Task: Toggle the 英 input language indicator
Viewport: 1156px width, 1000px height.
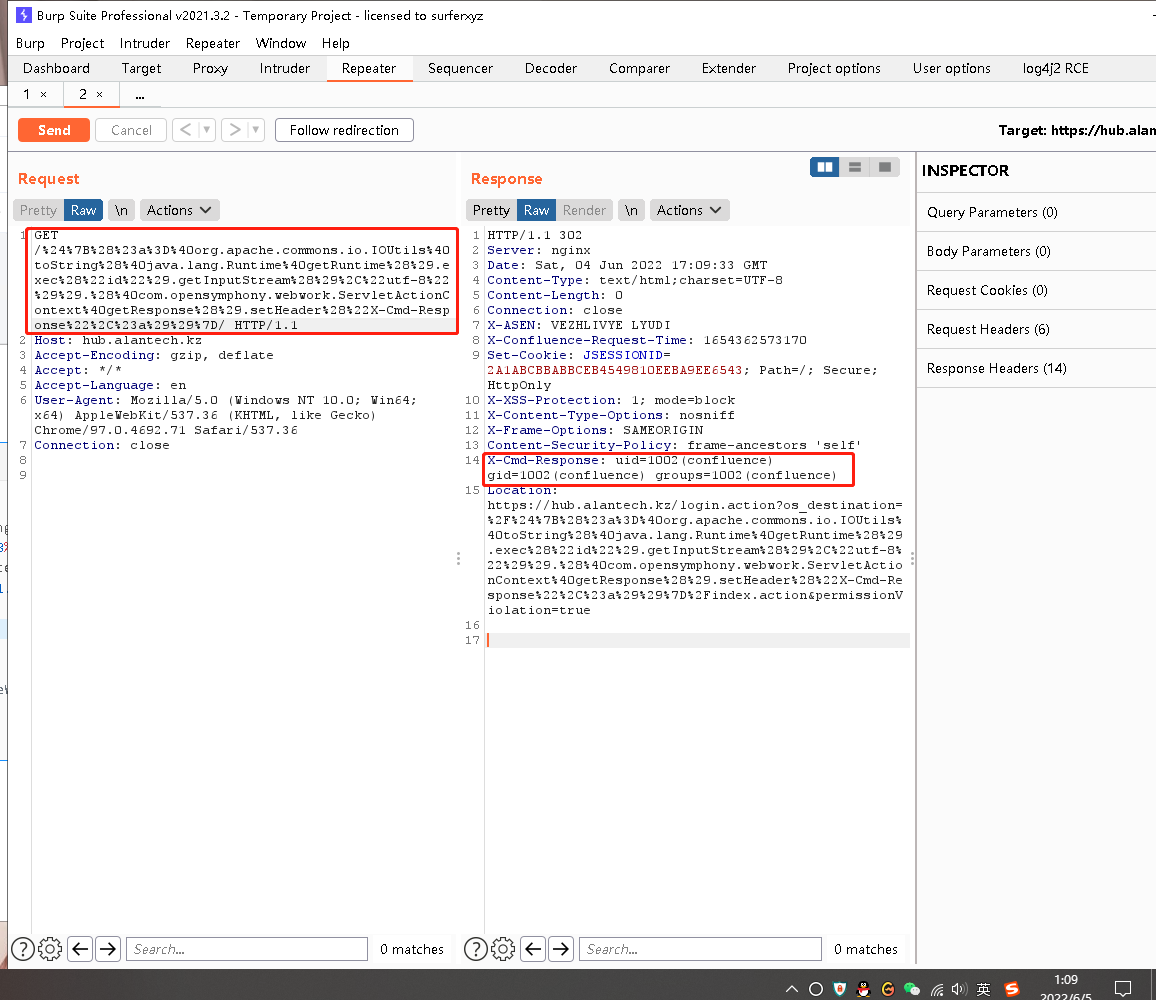Action: click(x=983, y=989)
